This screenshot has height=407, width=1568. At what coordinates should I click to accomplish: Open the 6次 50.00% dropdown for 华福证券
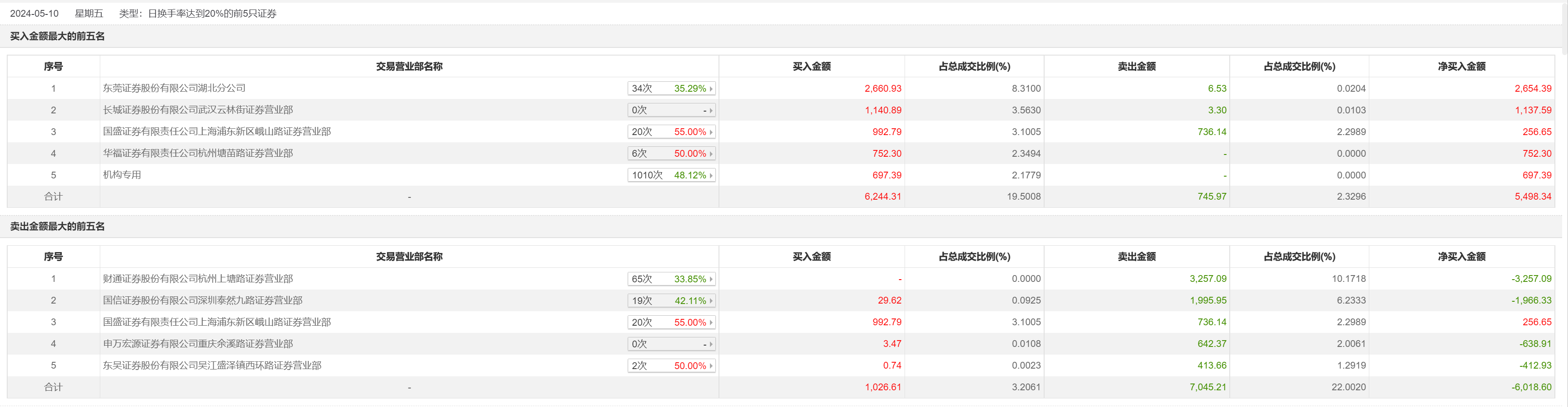[672, 154]
